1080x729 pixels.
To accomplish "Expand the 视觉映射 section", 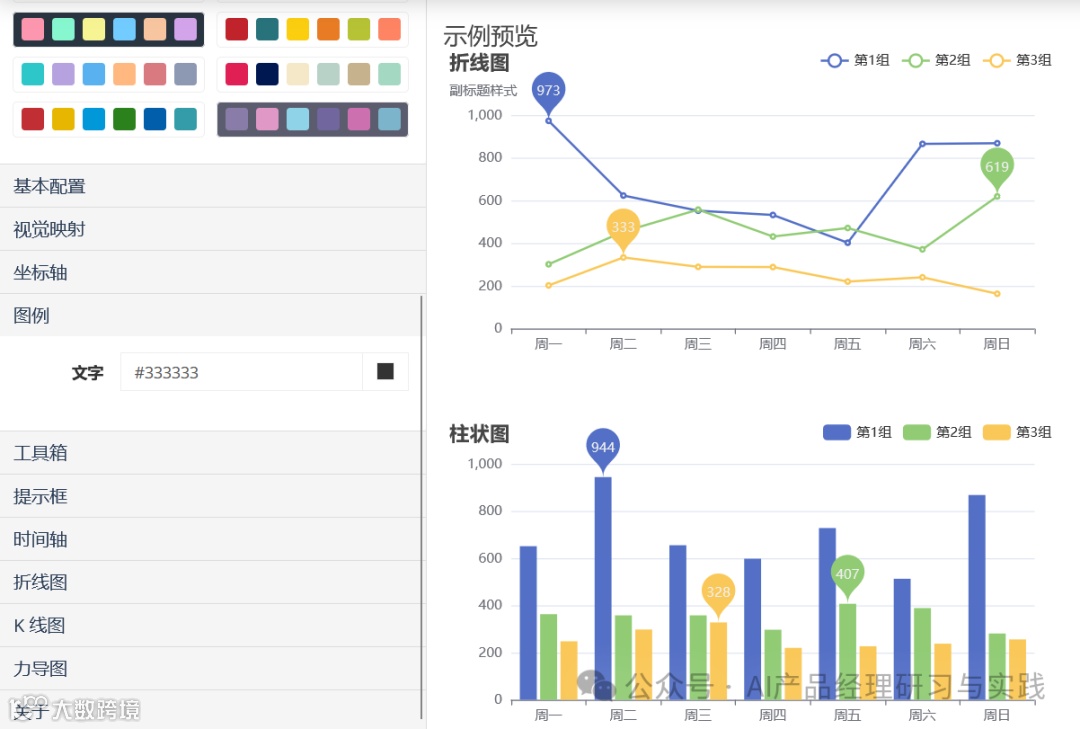I will click(x=213, y=229).
